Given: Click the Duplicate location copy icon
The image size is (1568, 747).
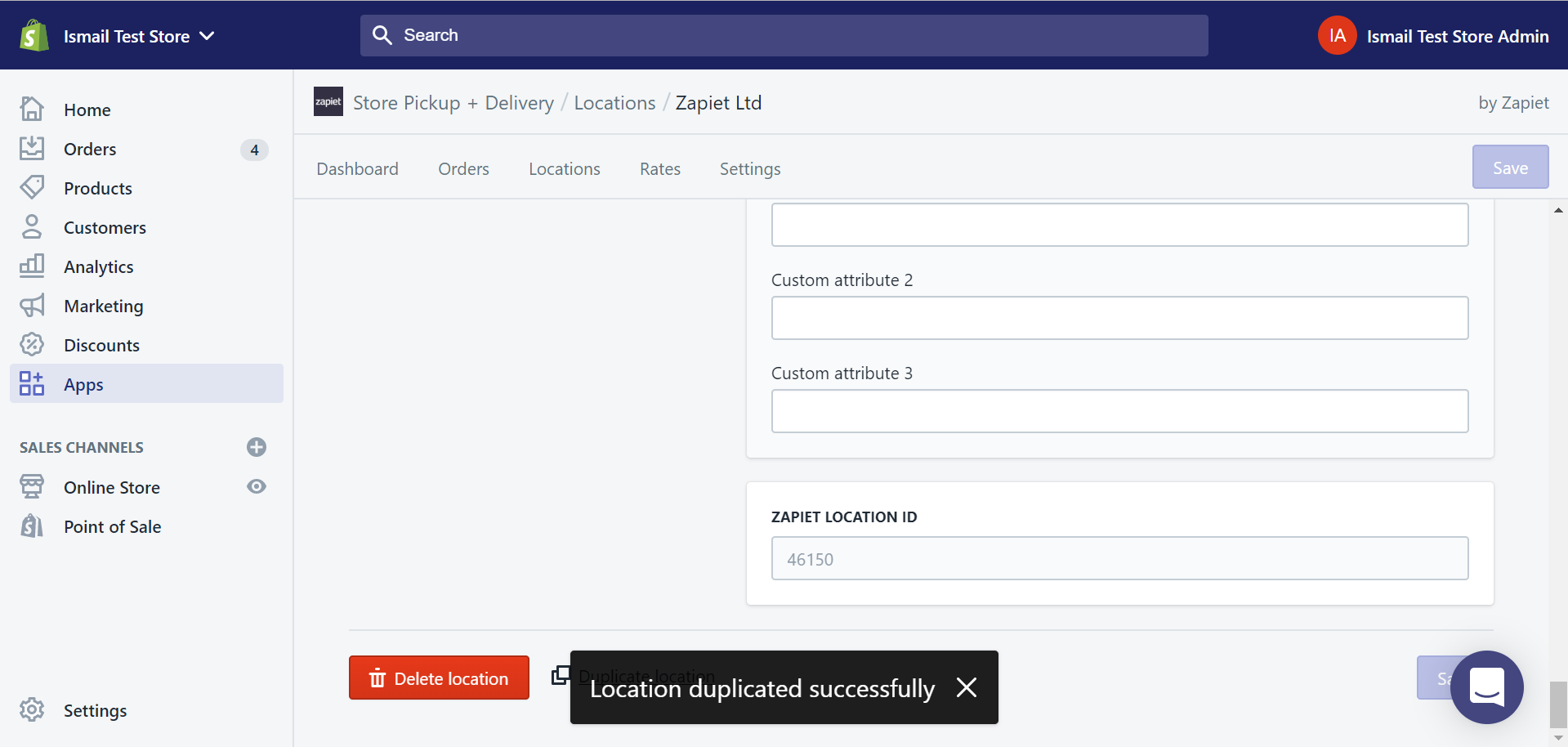Looking at the screenshot, I should [561, 675].
